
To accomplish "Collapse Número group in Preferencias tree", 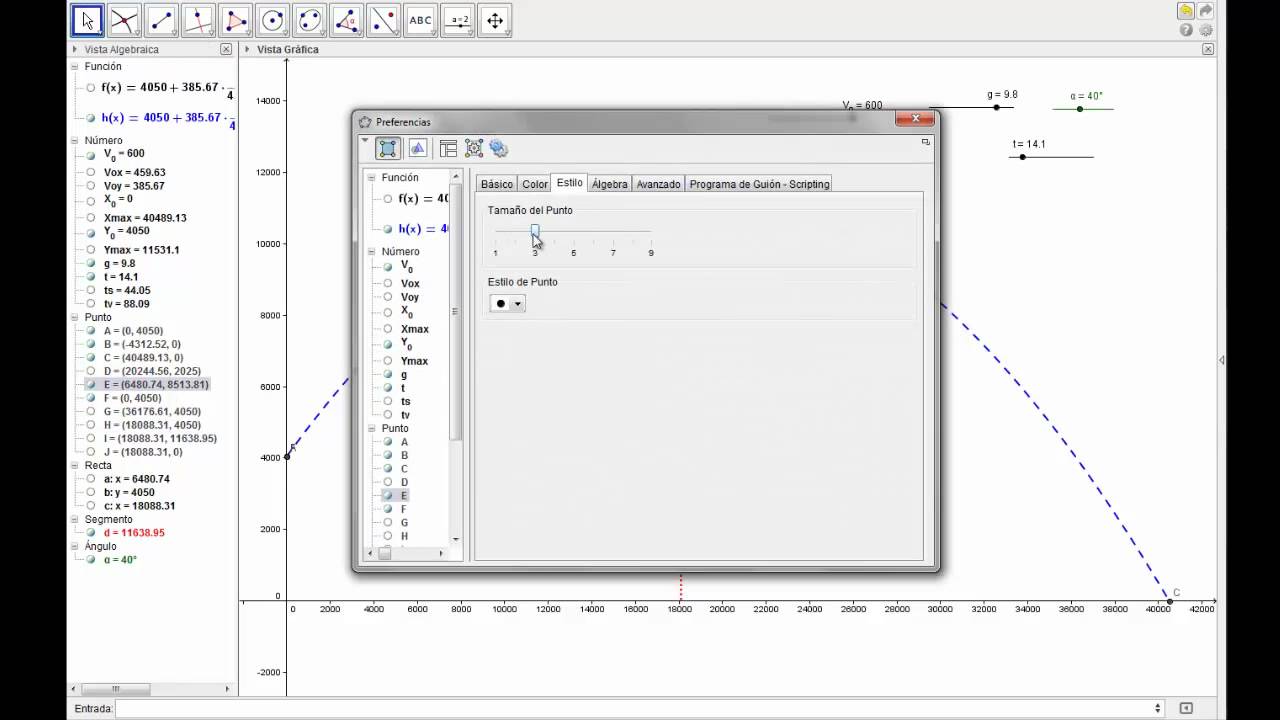I will click(x=372, y=252).
